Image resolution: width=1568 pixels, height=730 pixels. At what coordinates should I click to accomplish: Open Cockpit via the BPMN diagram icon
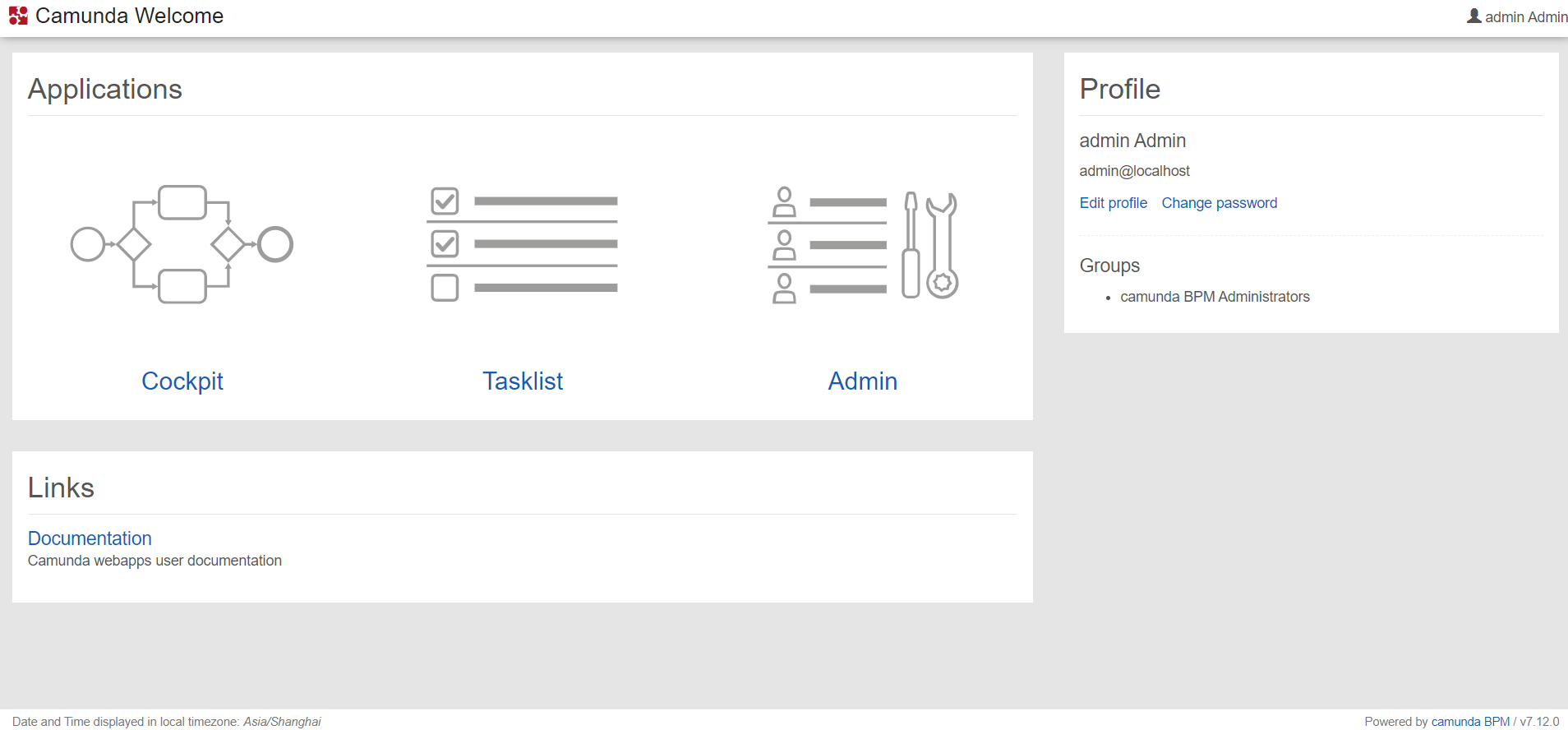[x=182, y=244]
